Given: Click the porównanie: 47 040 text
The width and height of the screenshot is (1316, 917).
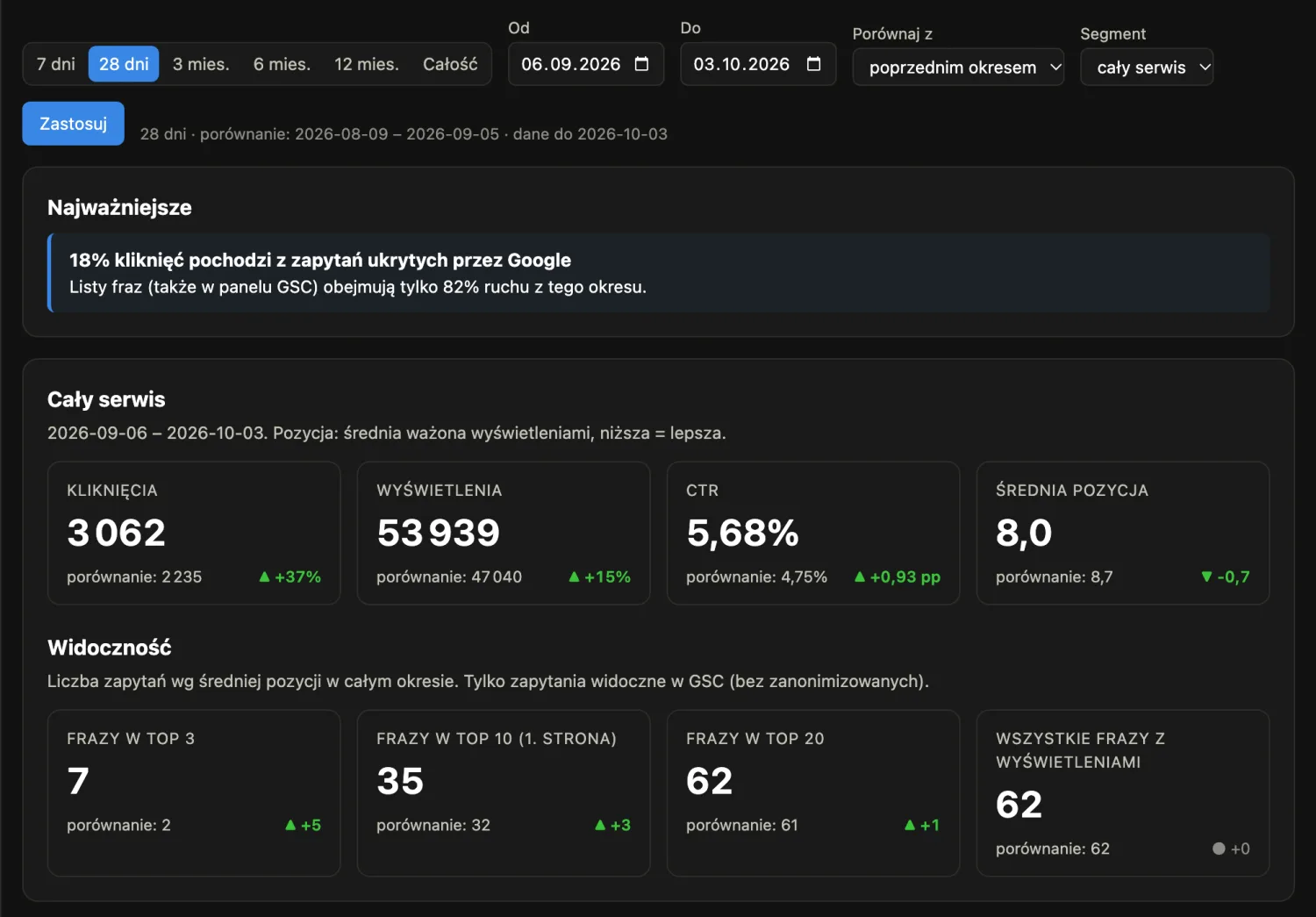Looking at the screenshot, I should click(x=449, y=577).
